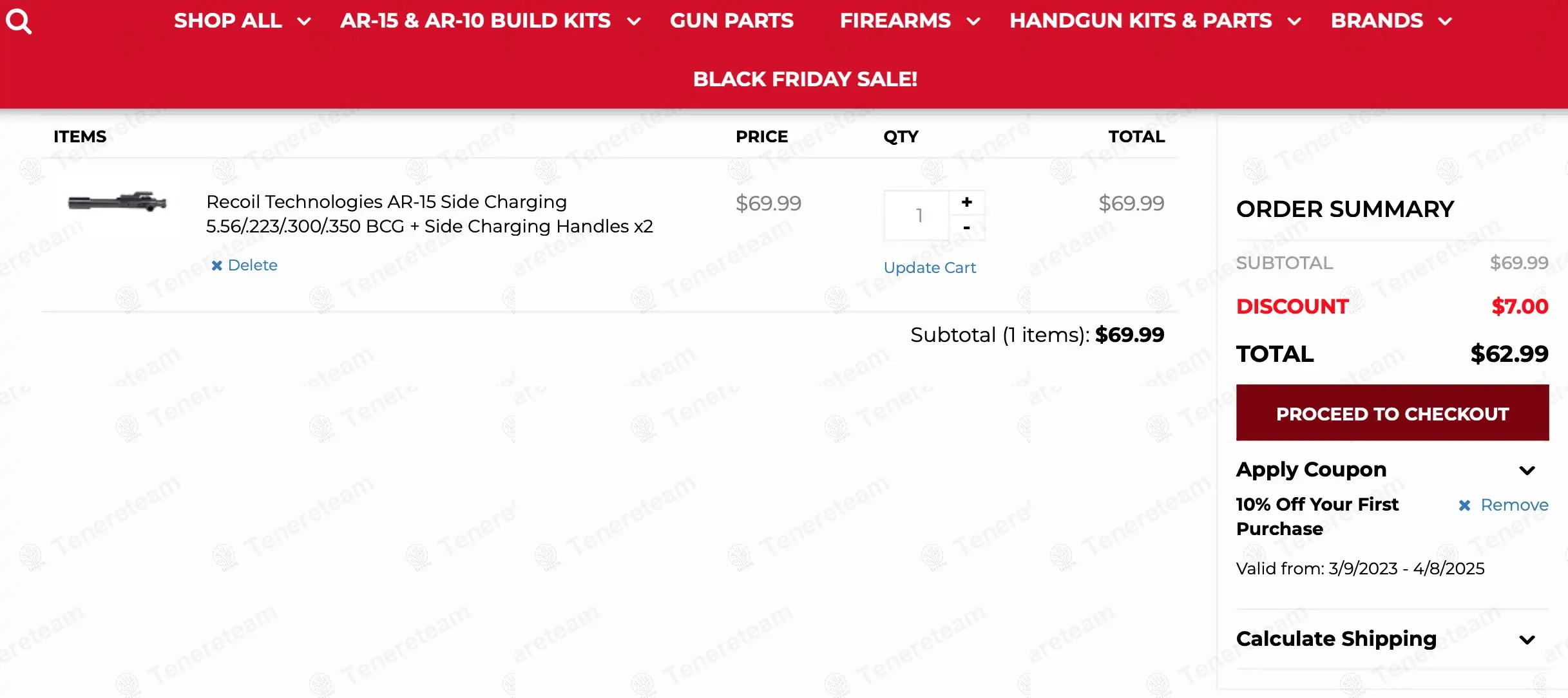
Task: Increase quantity with the plus button
Action: pos(966,202)
